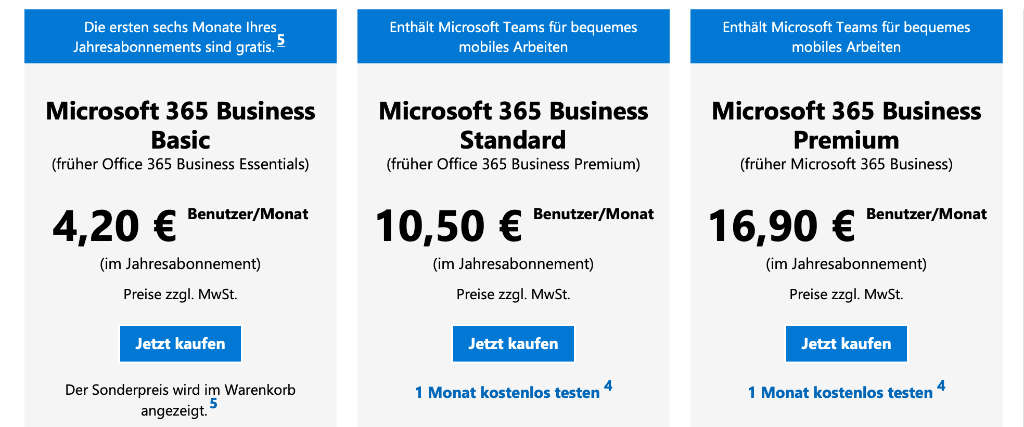Image resolution: width=1024 pixels, height=427 pixels.
Task: Click the Microsoft Teams banner above Business Premium
Action: pyautogui.click(x=846, y=37)
